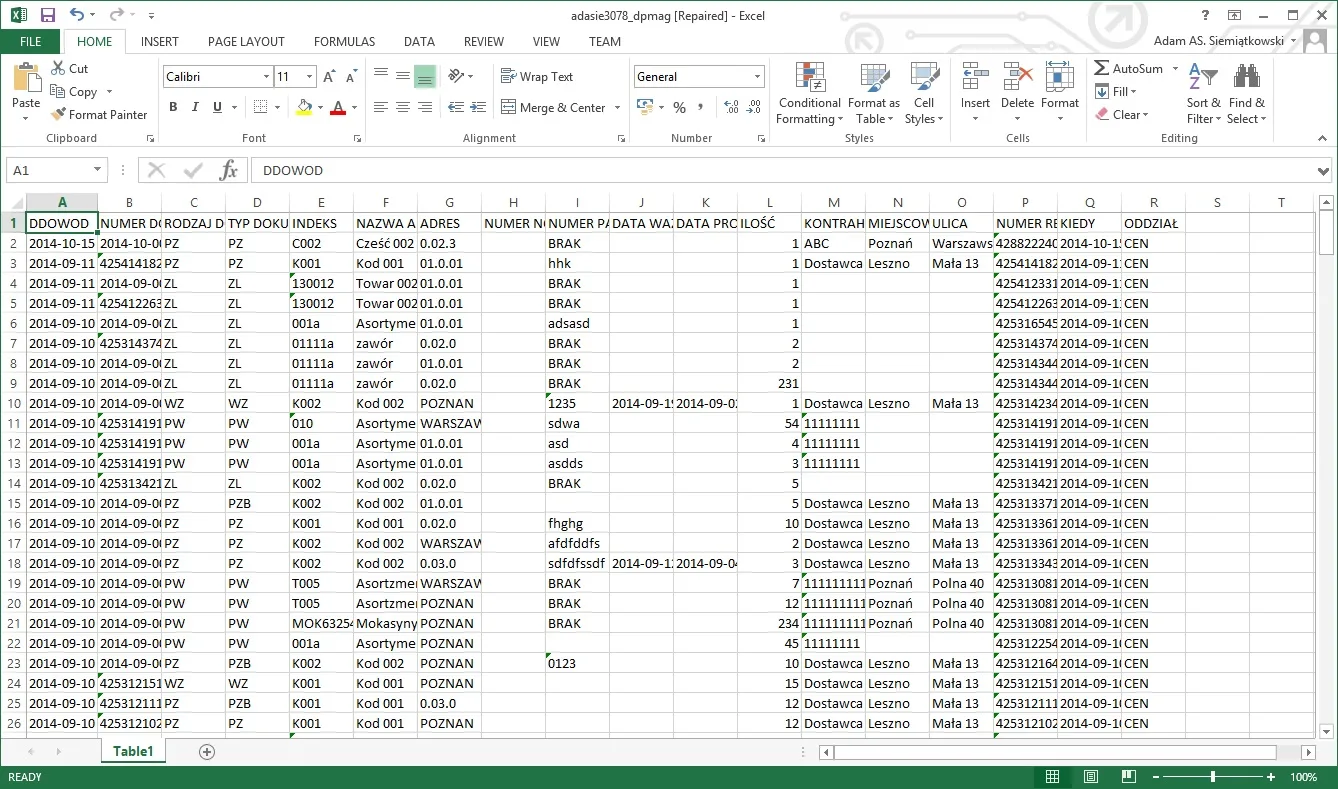Click the Save icon in Quick Access Toolbar
1338x789 pixels.
tap(47, 15)
